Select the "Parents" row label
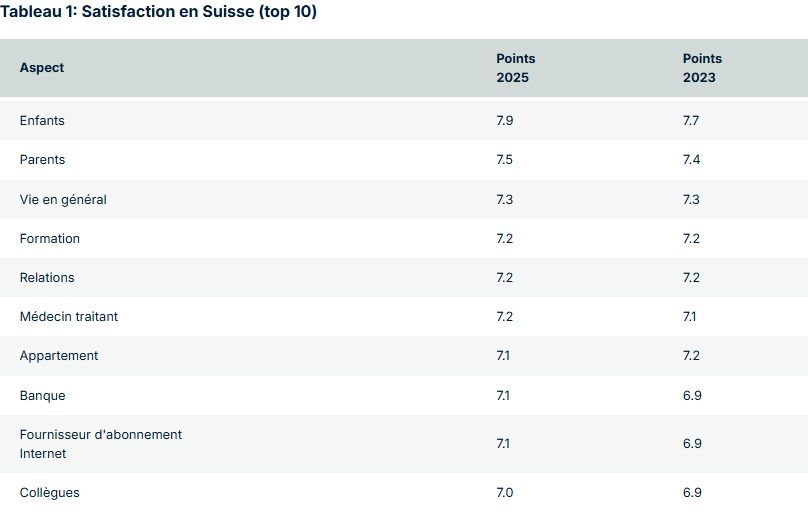808x516 pixels. tap(42, 160)
